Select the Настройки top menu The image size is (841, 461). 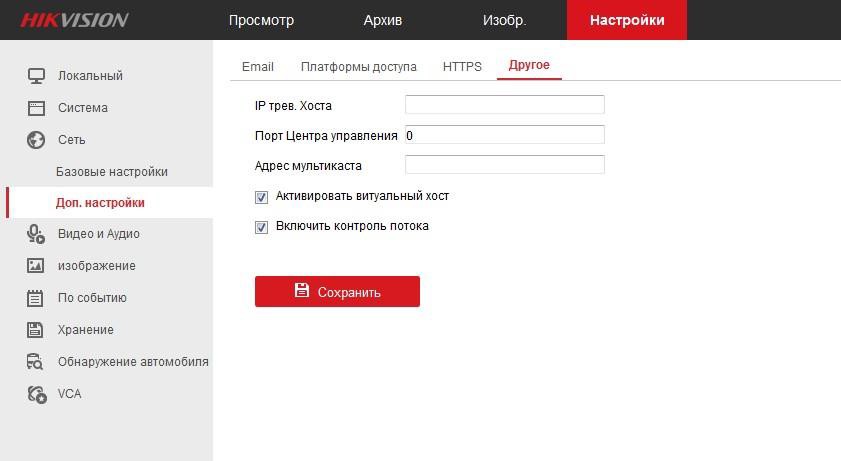[627, 20]
